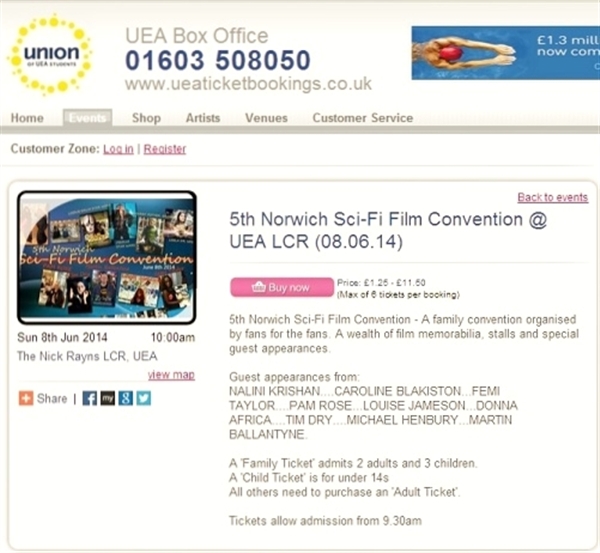Click the Log in link
This screenshot has height=553, width=600.
click(118, 149)
